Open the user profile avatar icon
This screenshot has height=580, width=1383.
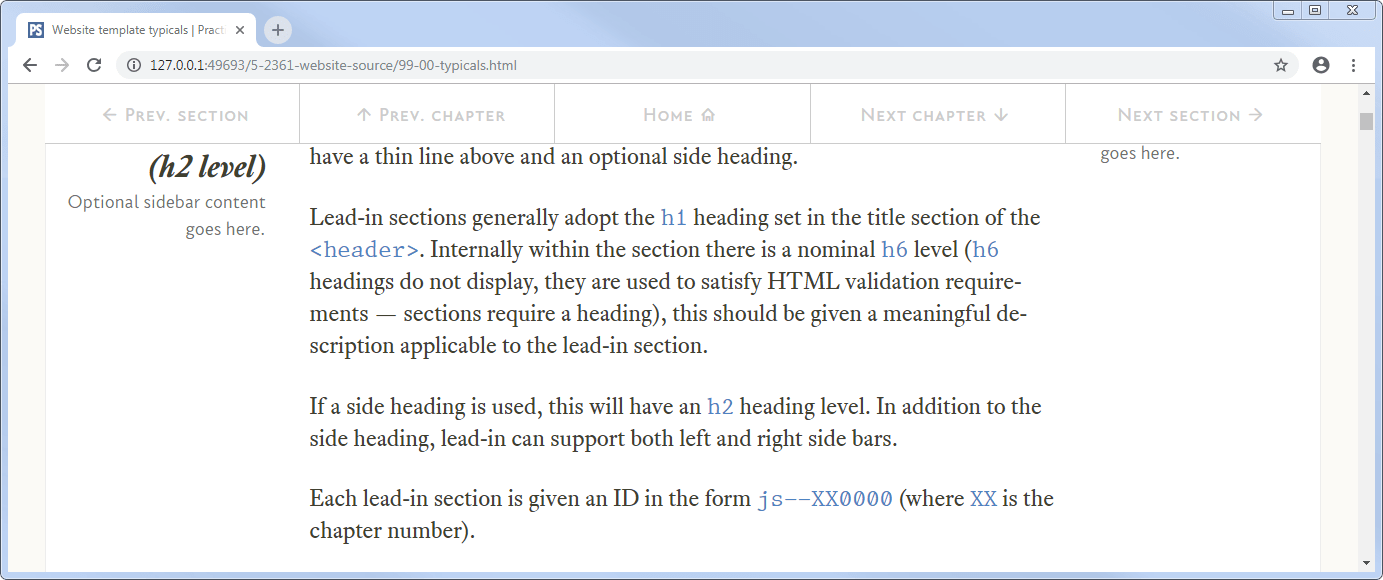pyautogui.click(x=1321, y=65)
